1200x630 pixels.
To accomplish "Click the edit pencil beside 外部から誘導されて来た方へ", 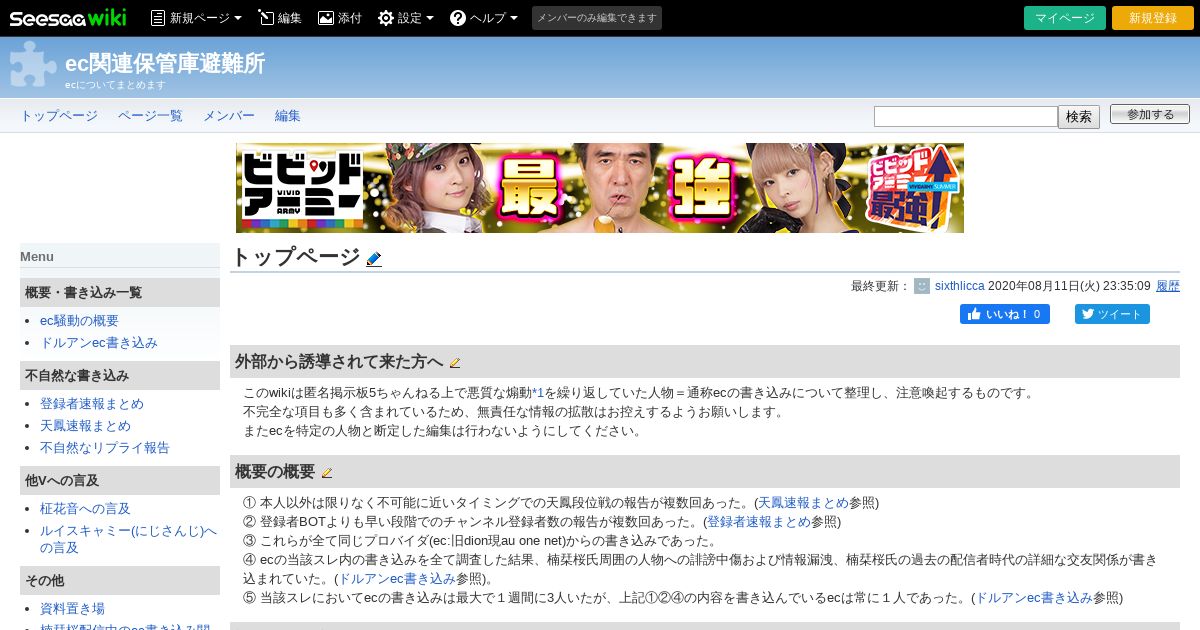I will tap(455, 363).
